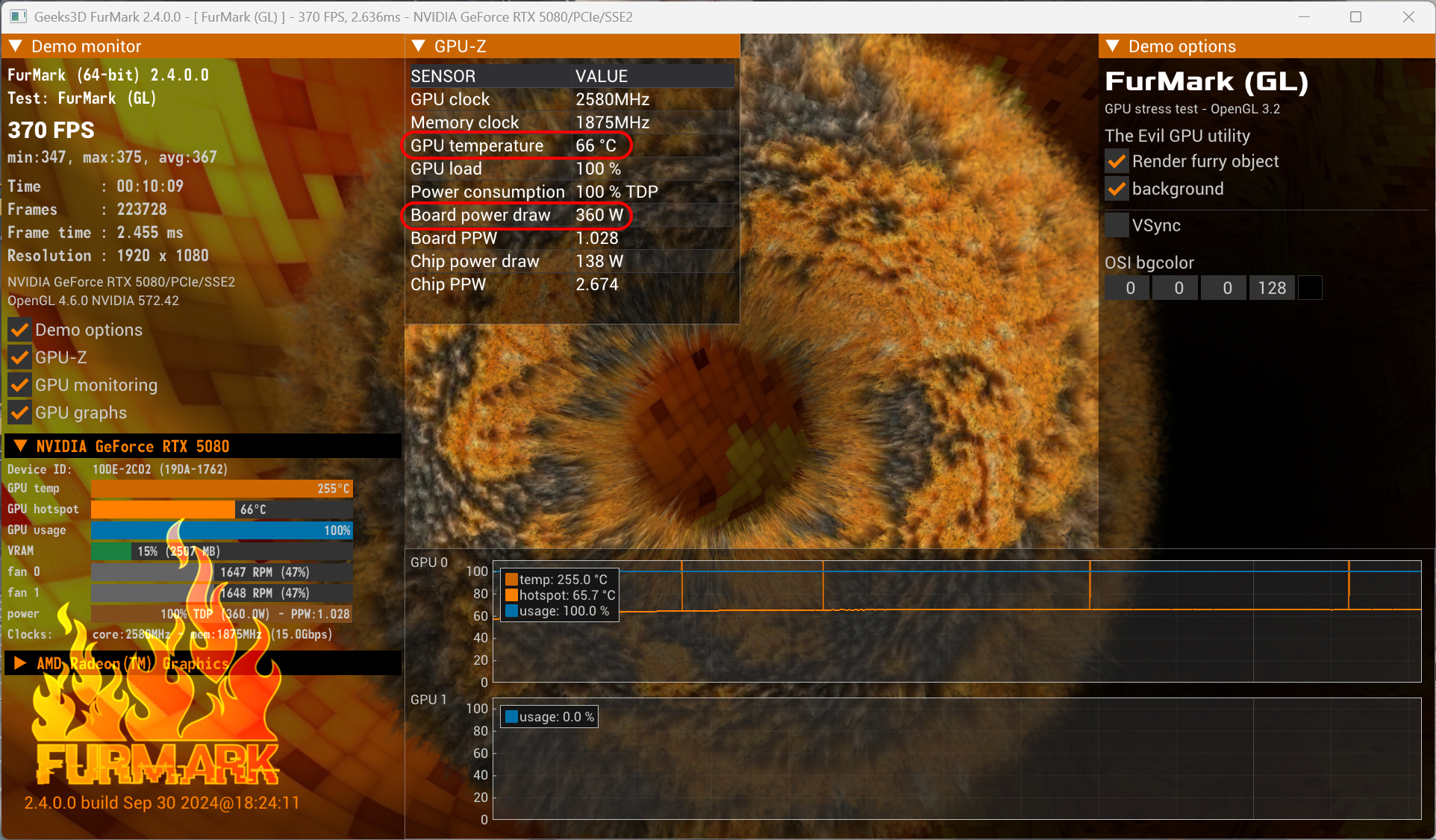1436x840 pixels.
Task: Collapse the Demo monitor panel
Action: (16, 46)
